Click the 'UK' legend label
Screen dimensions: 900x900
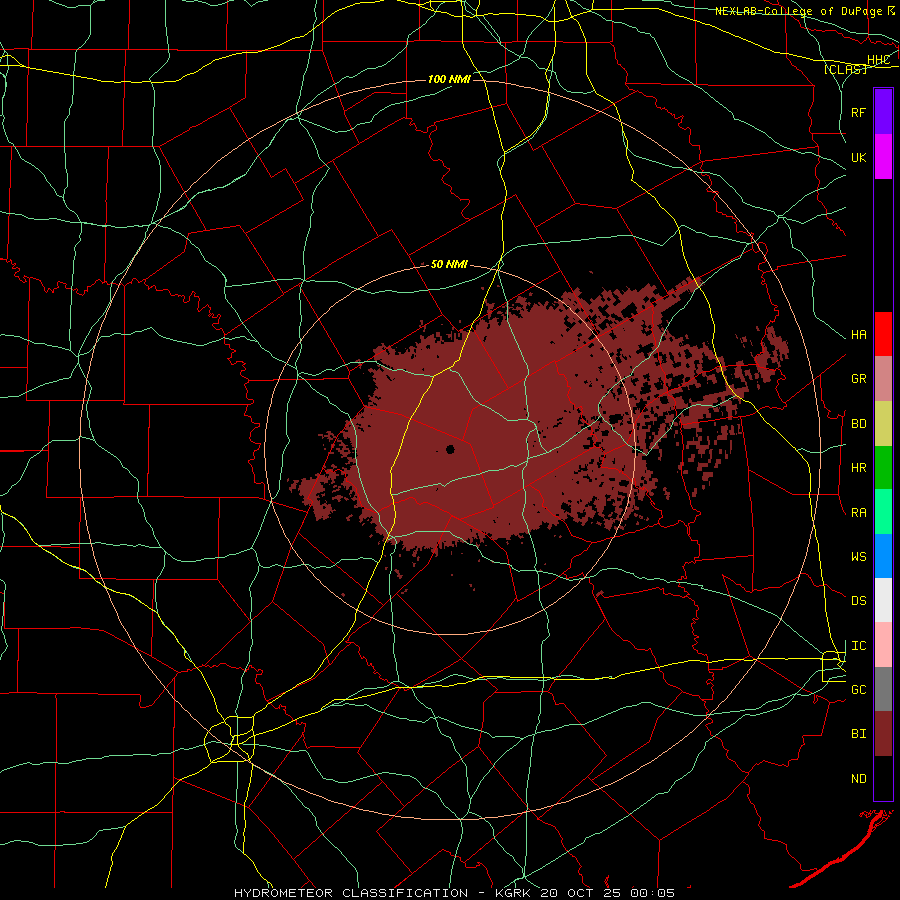(x=859, y=157)
